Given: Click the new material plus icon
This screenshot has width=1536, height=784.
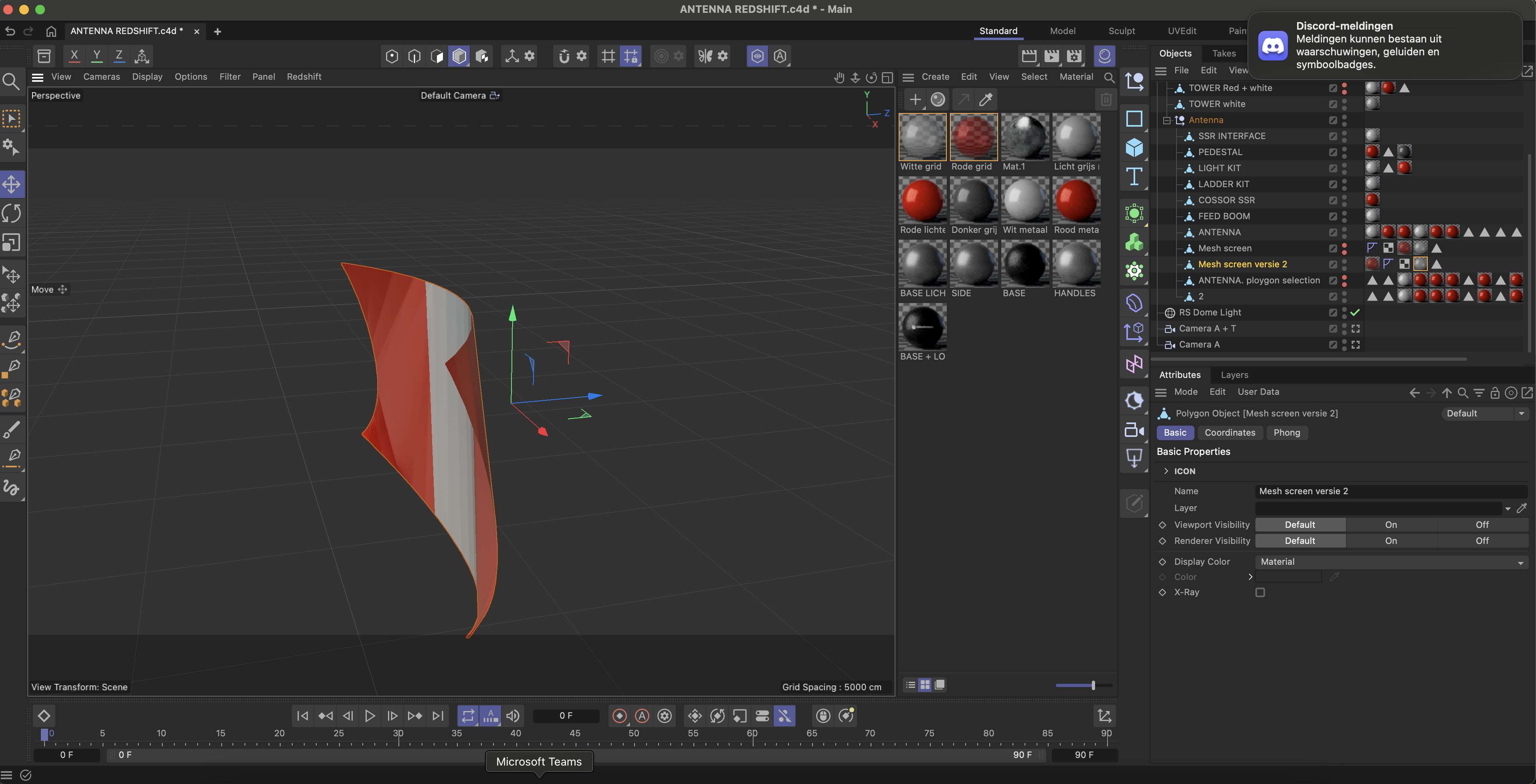Looking at the screenshot, I should coord(915,99).
